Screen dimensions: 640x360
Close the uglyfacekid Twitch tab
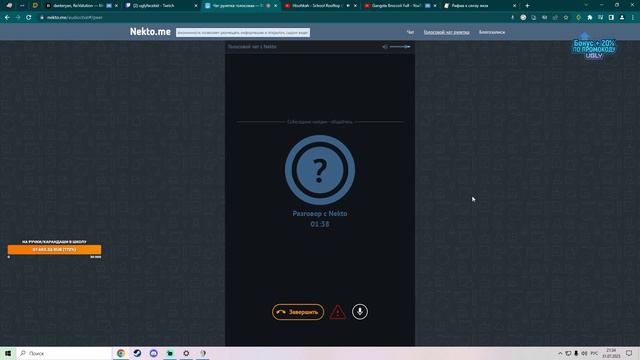click(196, 6)
